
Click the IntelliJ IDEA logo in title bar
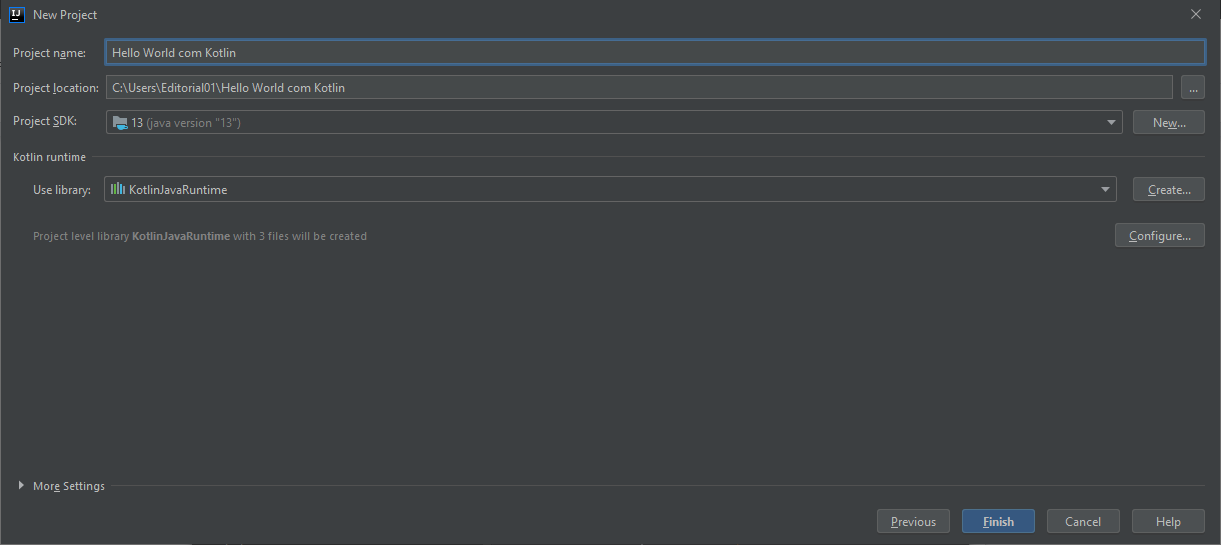click(x=16, y=15)
